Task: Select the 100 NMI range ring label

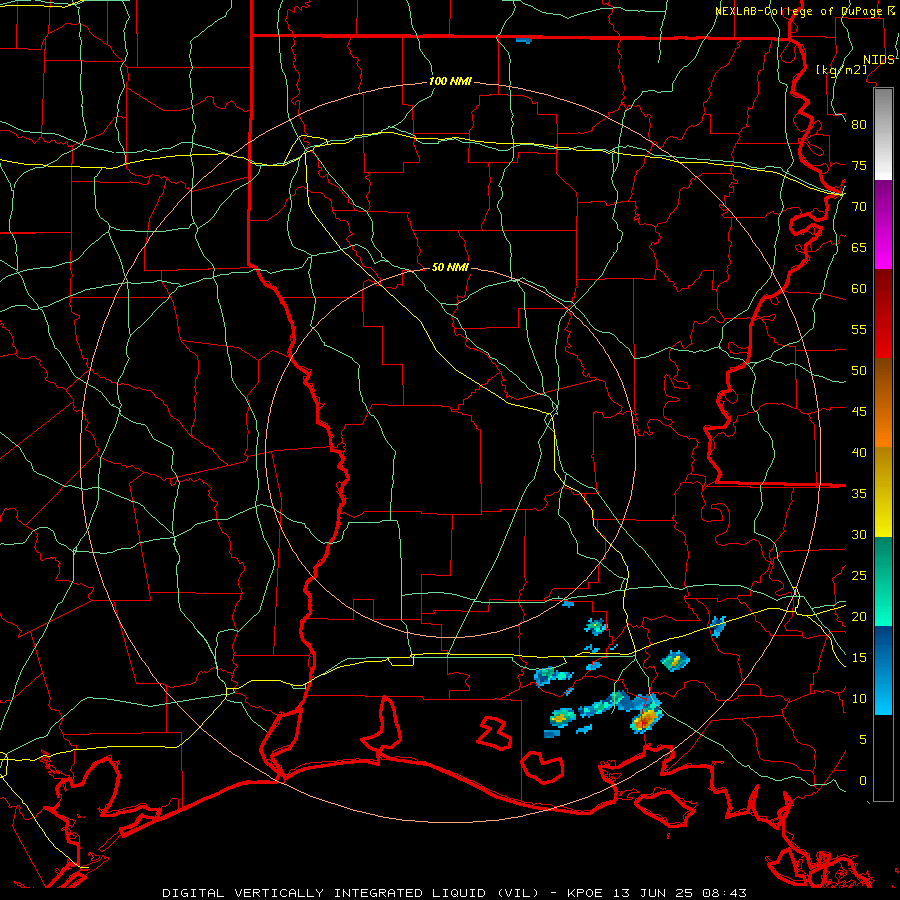Action: point(451,82)
